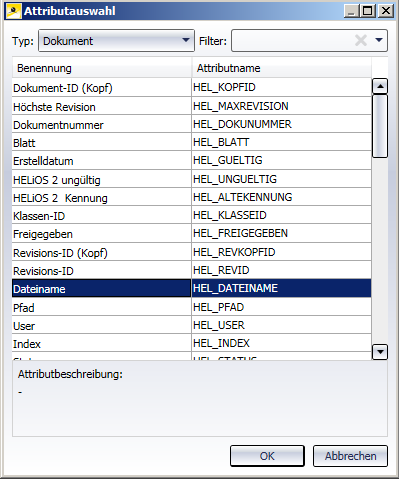Select the HEL_PFAD attribute entry
This screenshot has width=399, height=479.
point(192,307)
